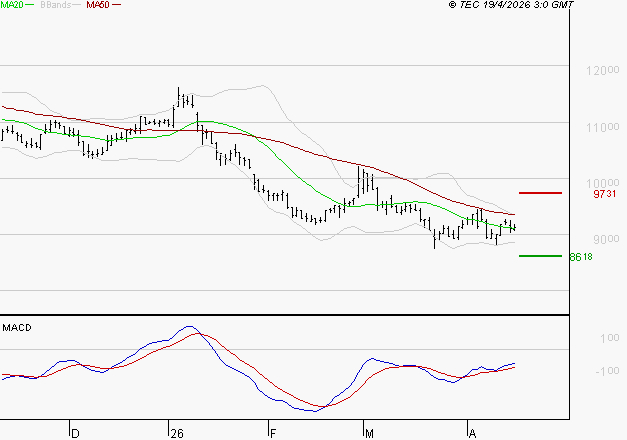Click the 9000 price axis label
The image size is (627, 440).
click(606, 240)
